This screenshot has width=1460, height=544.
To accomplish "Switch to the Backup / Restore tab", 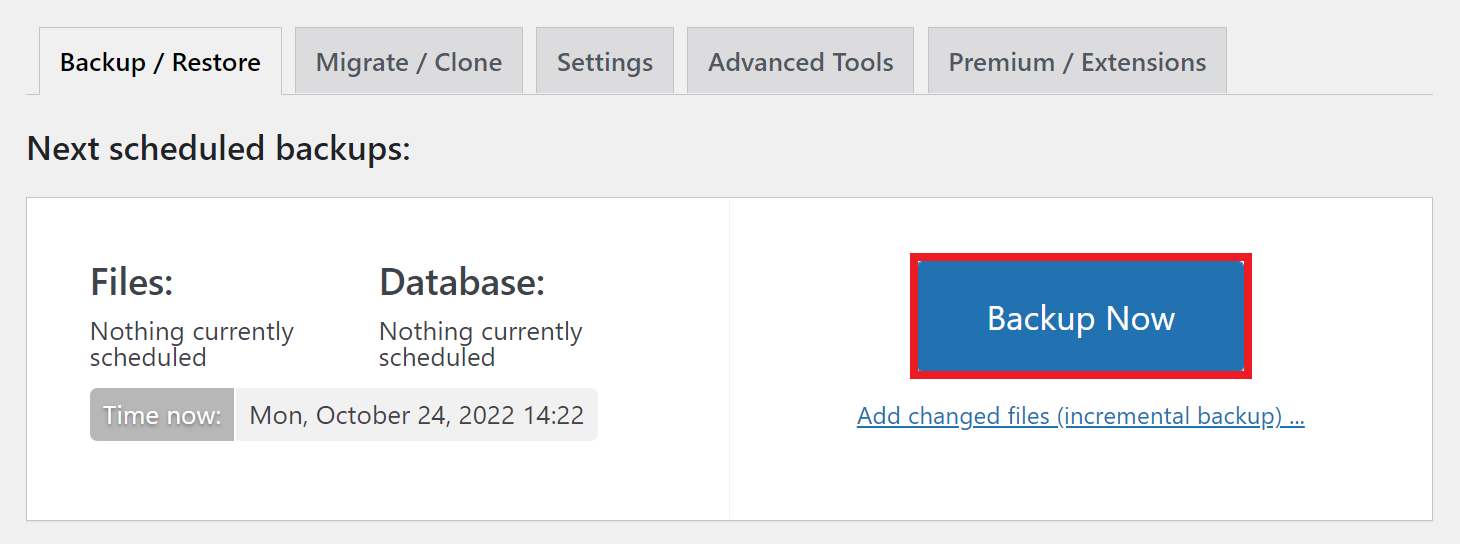I will click(x=160, y=62).
